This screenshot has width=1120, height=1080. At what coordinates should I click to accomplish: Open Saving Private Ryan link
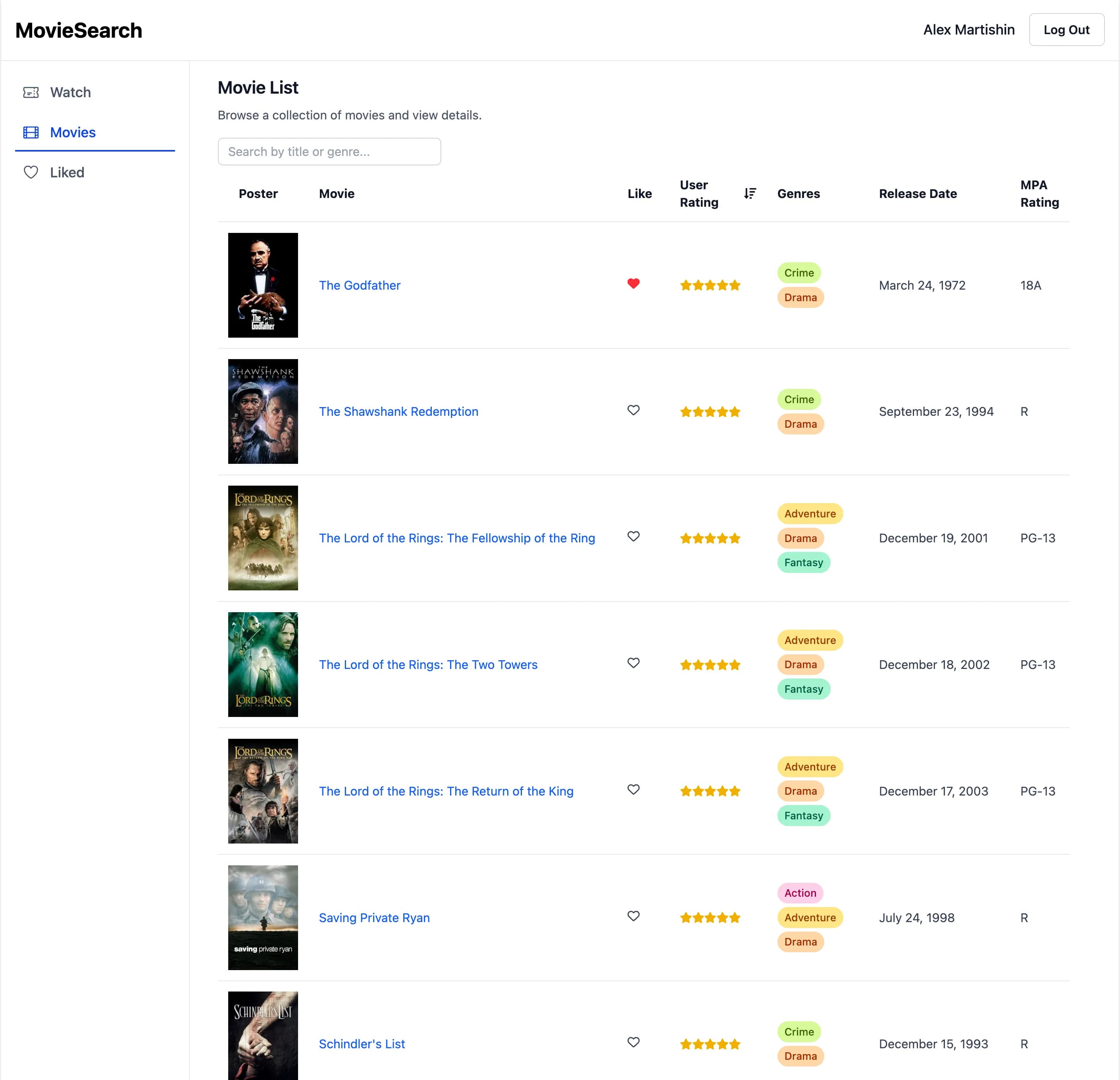point(374,918)
